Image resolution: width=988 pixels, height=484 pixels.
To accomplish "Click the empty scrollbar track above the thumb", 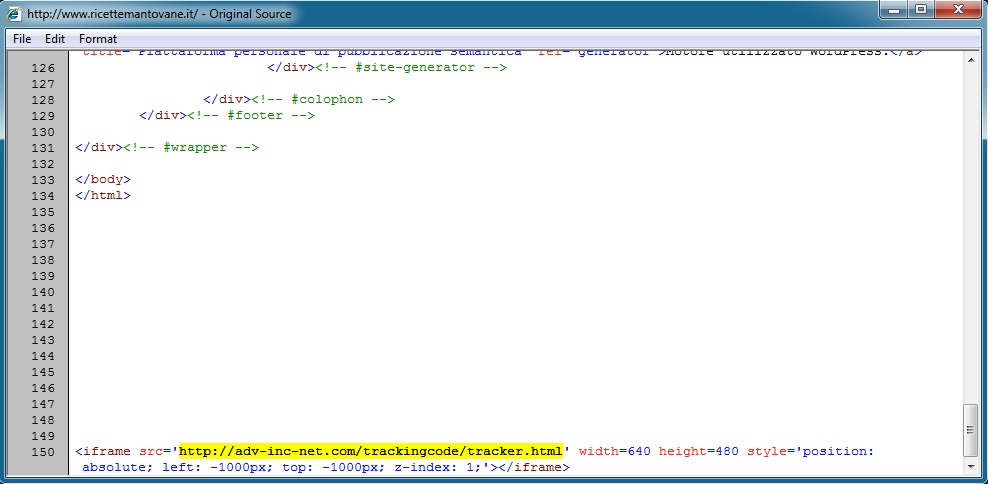I will 970,230.
